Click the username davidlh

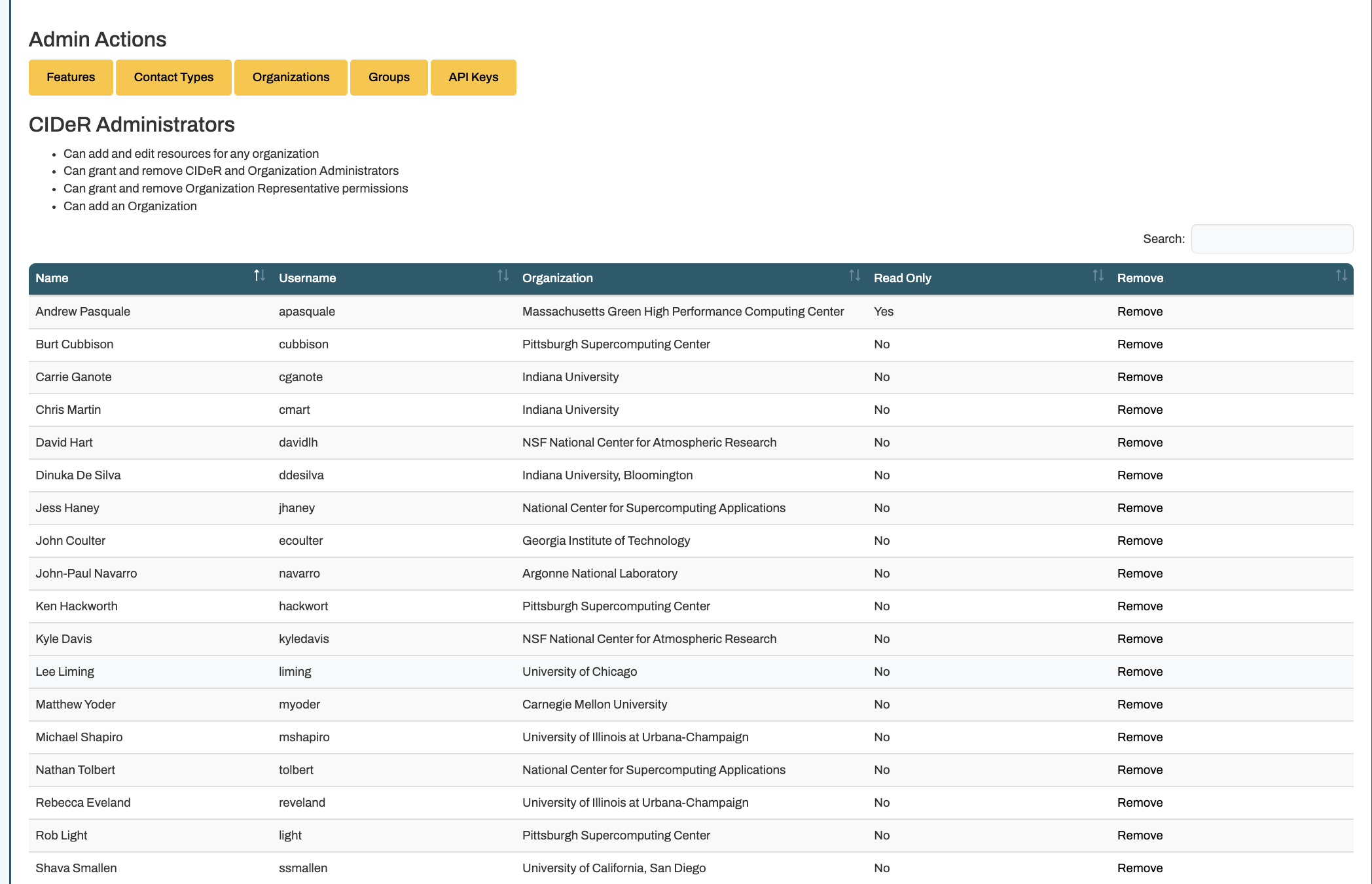(x=298, y=443)
